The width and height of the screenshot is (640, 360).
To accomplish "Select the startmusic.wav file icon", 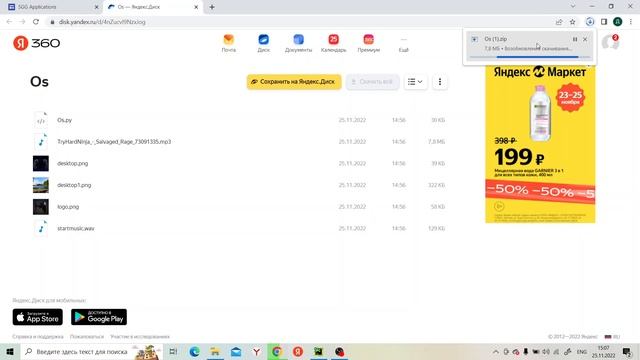I will tap(41, 228).
